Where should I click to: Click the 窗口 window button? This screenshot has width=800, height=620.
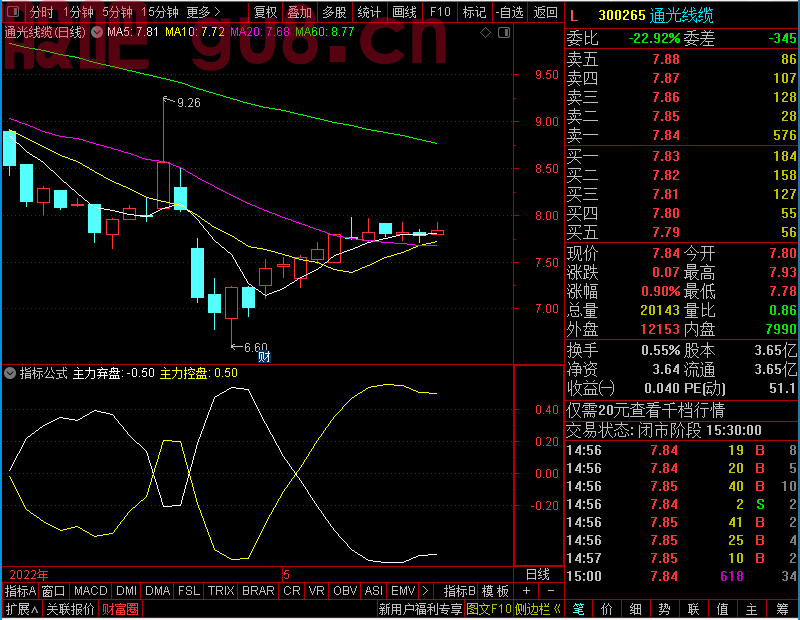click(54, 591)
